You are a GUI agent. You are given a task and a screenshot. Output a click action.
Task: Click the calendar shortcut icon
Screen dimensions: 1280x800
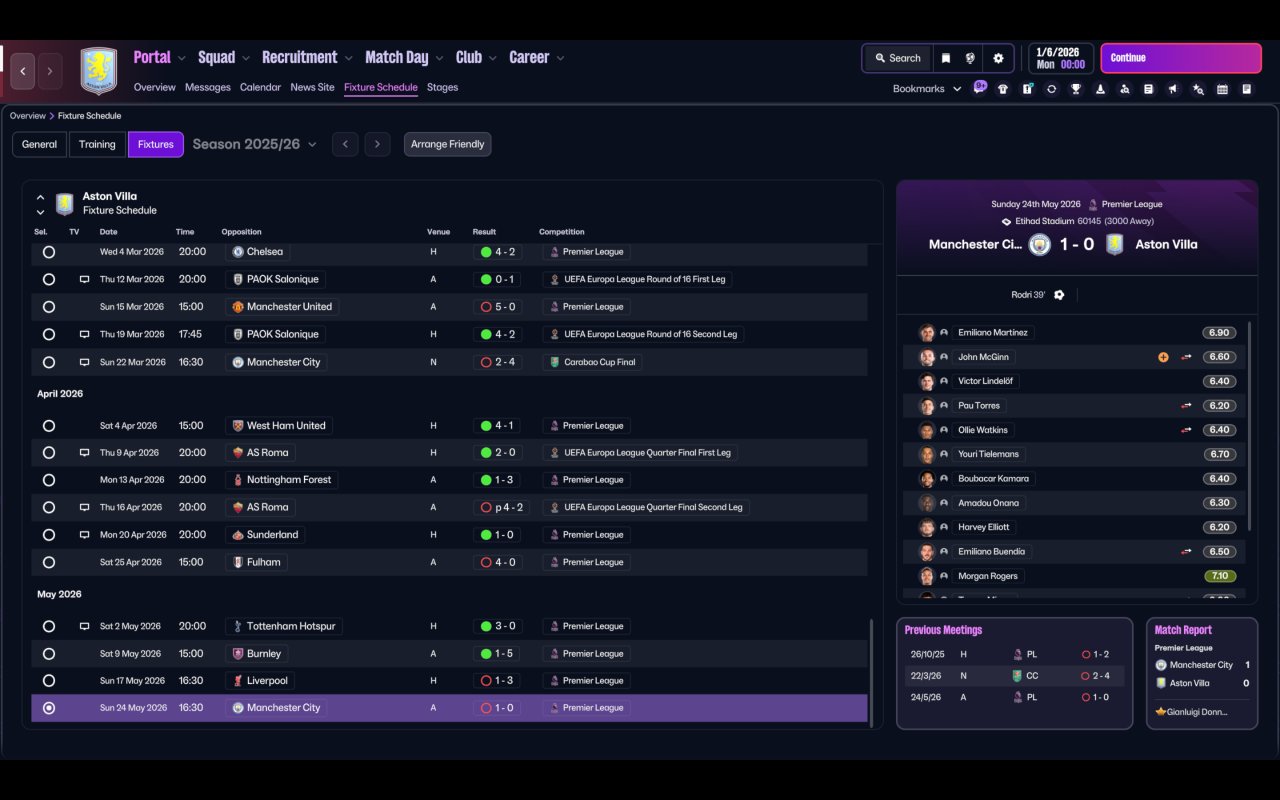click(x=1222, y=89)
